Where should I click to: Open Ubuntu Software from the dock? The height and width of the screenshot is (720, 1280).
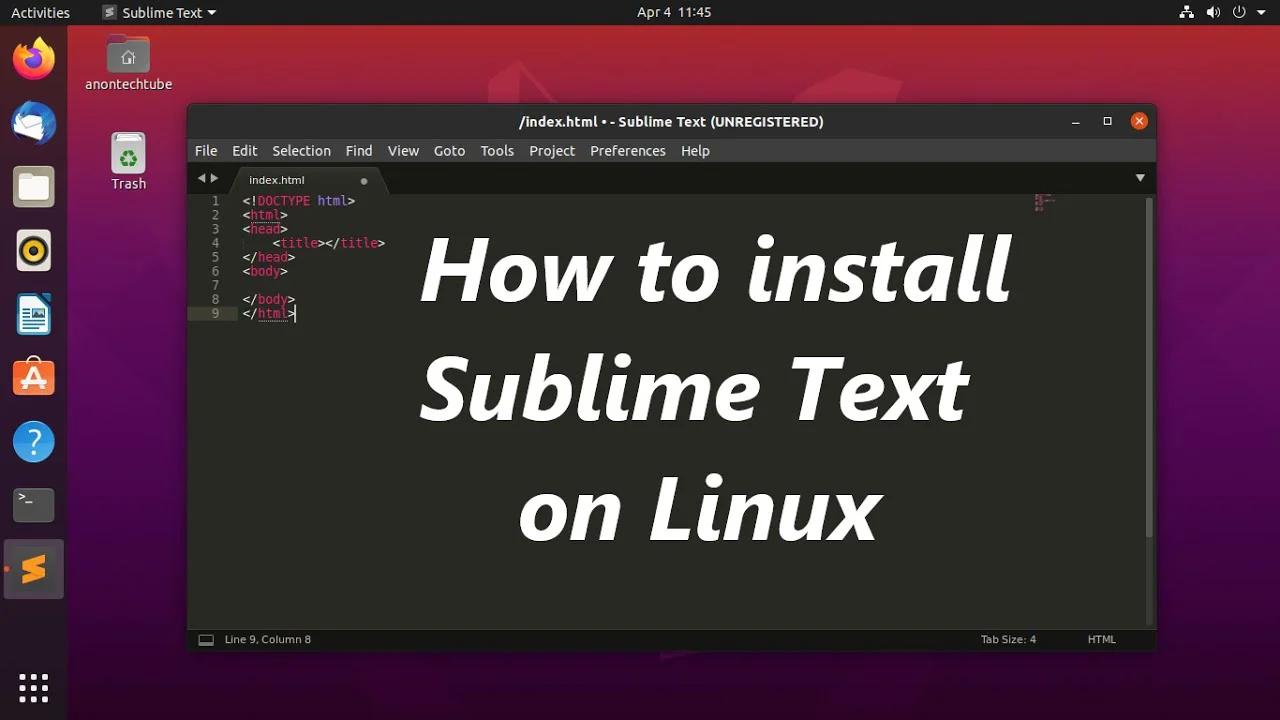click(33, 377)
